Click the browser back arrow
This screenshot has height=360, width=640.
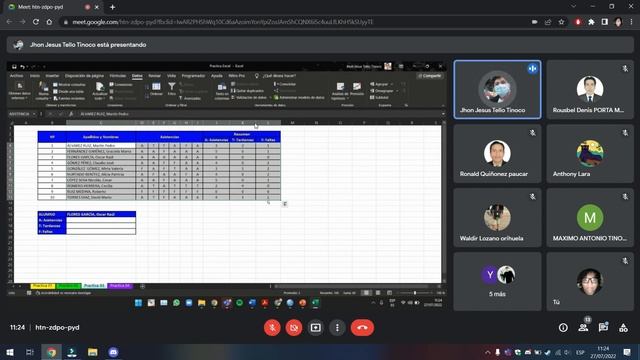[9, 22]
